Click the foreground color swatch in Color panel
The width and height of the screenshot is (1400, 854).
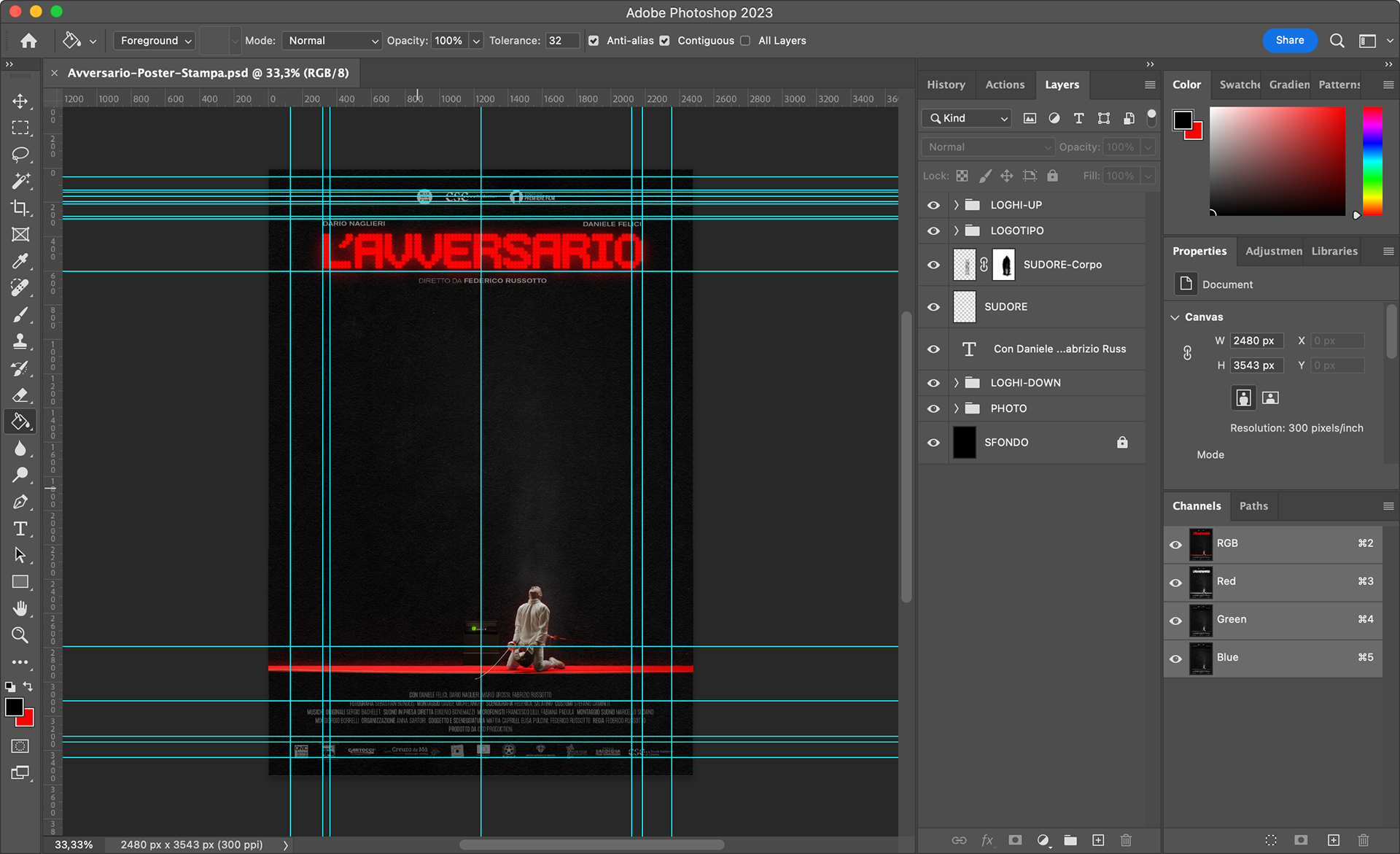click(1182, 120)
